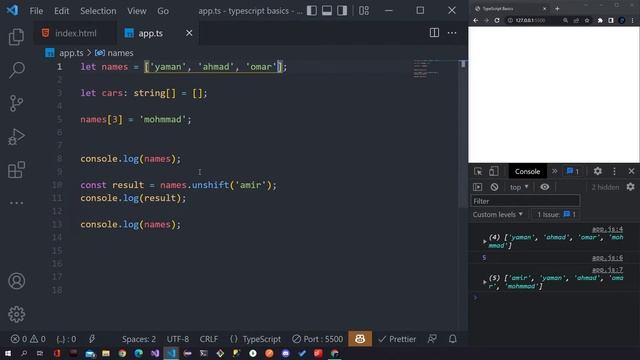
Task: Expand the logged array of 4 items
Action: (x=484, y=241)
